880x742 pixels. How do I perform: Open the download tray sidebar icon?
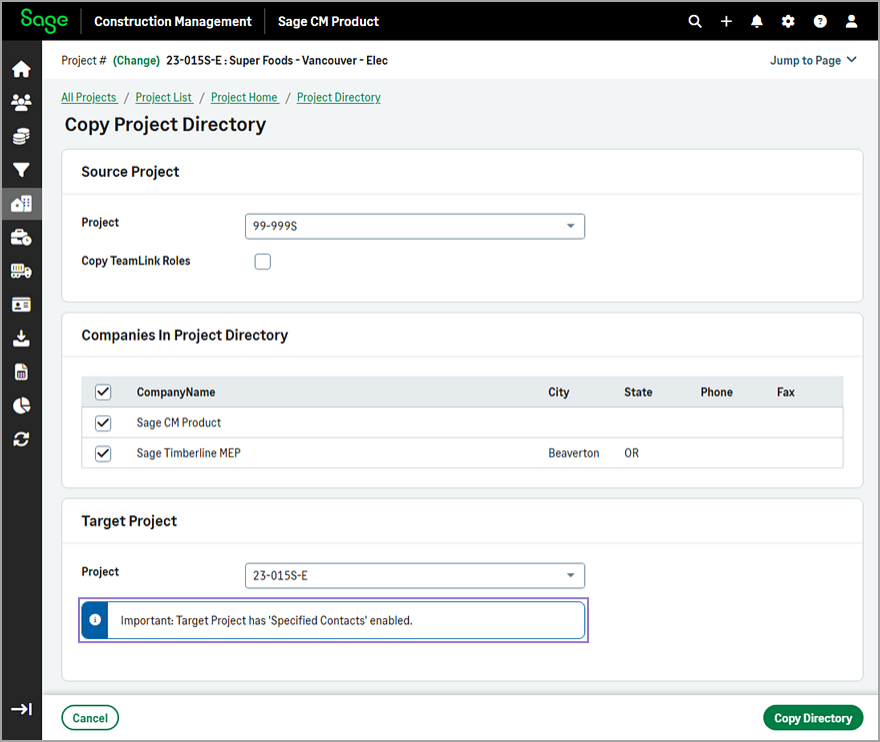[21, 338]
